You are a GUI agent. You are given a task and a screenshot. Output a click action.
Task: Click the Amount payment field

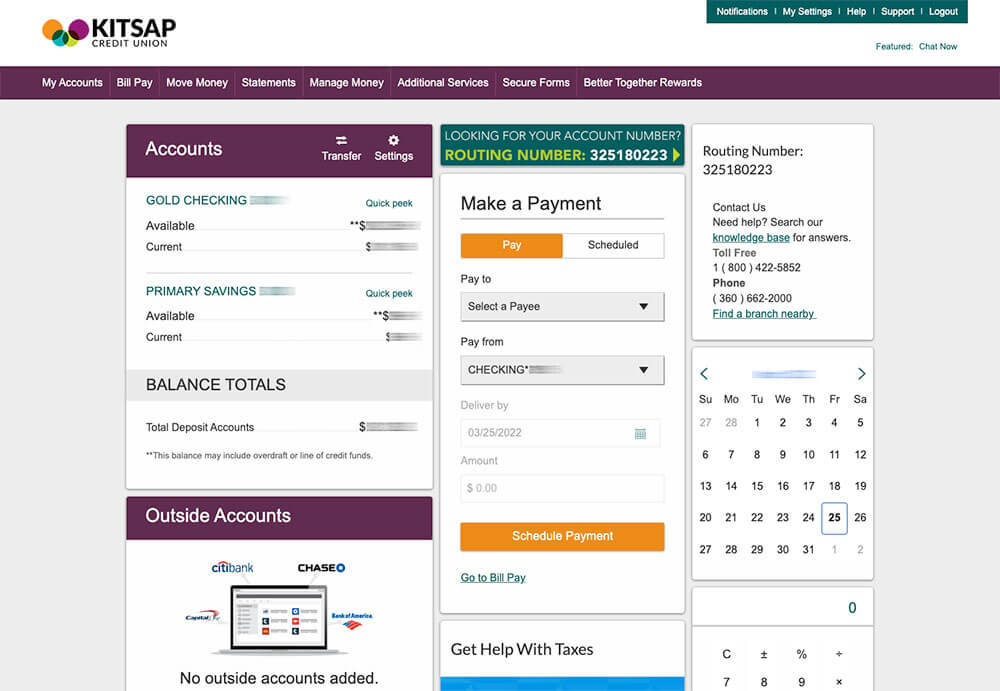[x=561, y=488]
